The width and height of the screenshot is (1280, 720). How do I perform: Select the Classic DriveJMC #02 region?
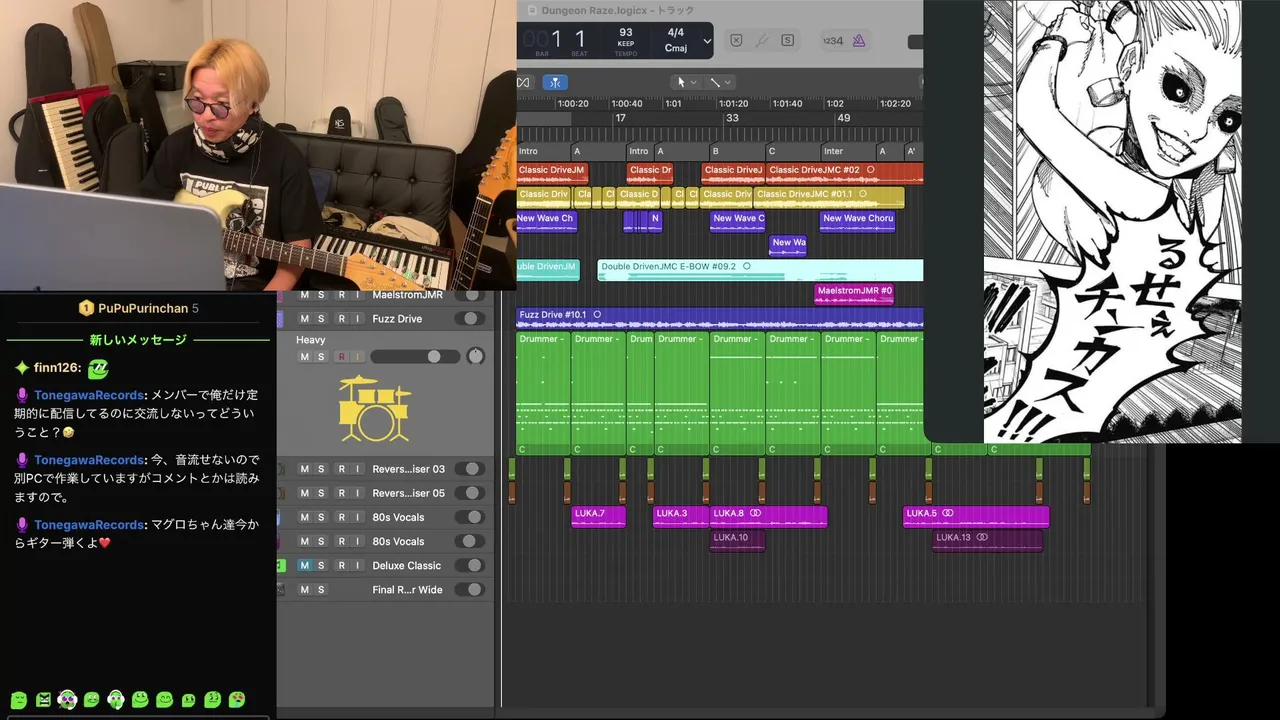[844, 173]
